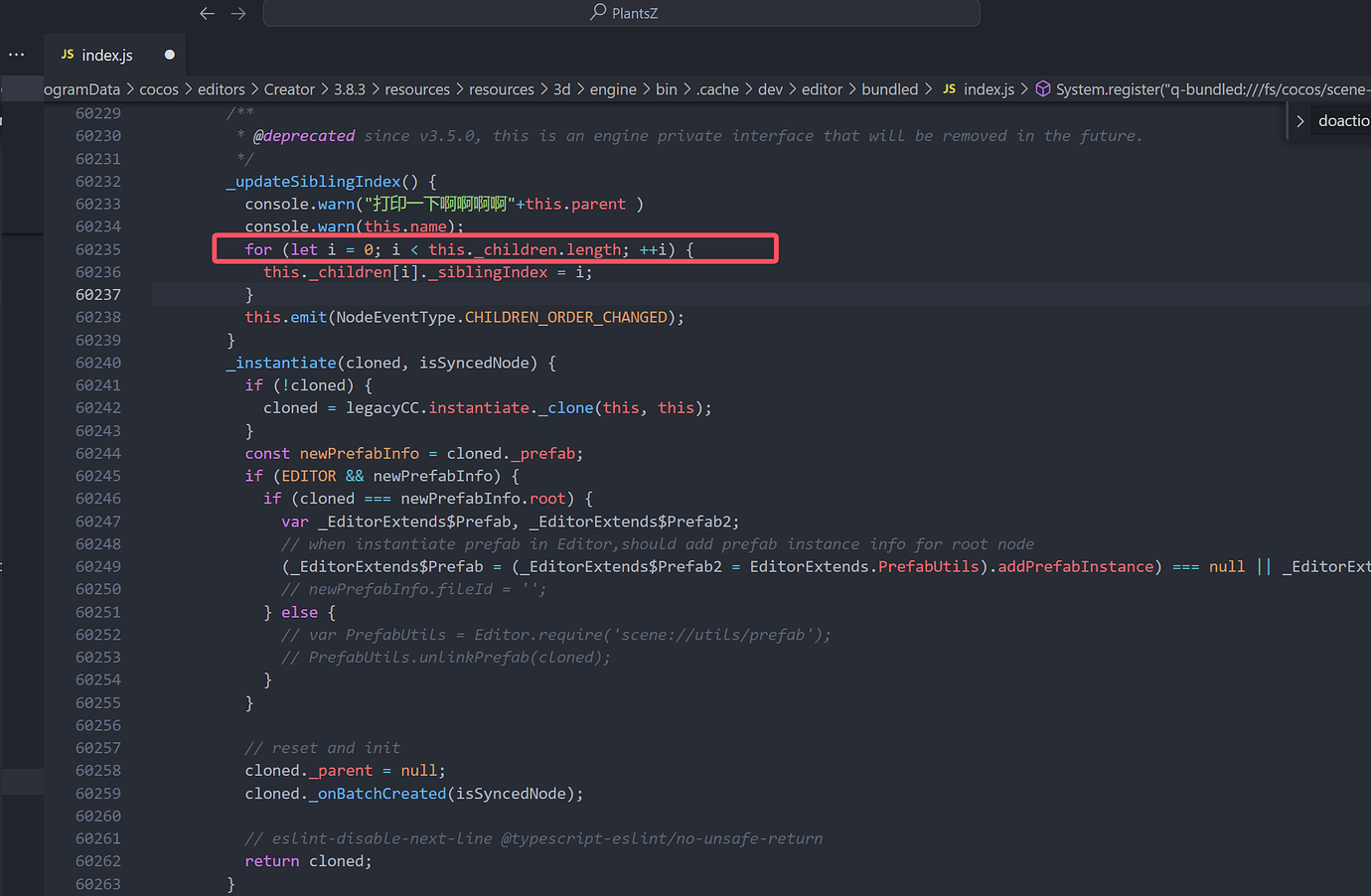This screenshot has height=896, width=1371.
Task: Select the editors breadcrumb item
Action: (x=221, y=88)
